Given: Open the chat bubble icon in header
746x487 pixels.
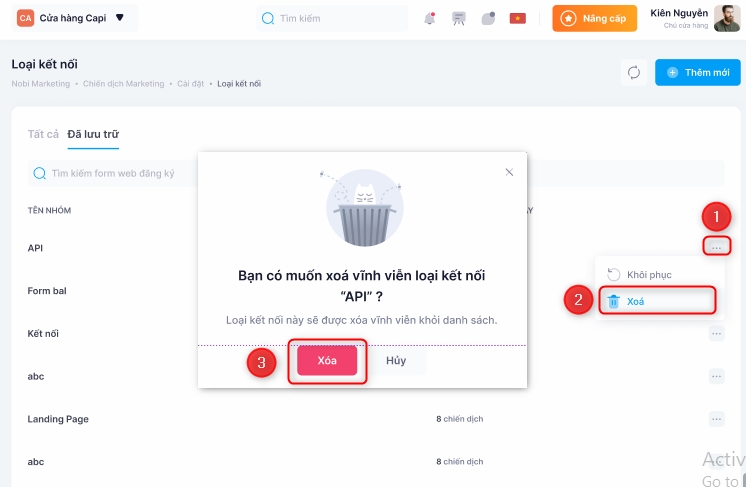Looking at the screenshot, I should pyautogui.click(x=488, y=18).
